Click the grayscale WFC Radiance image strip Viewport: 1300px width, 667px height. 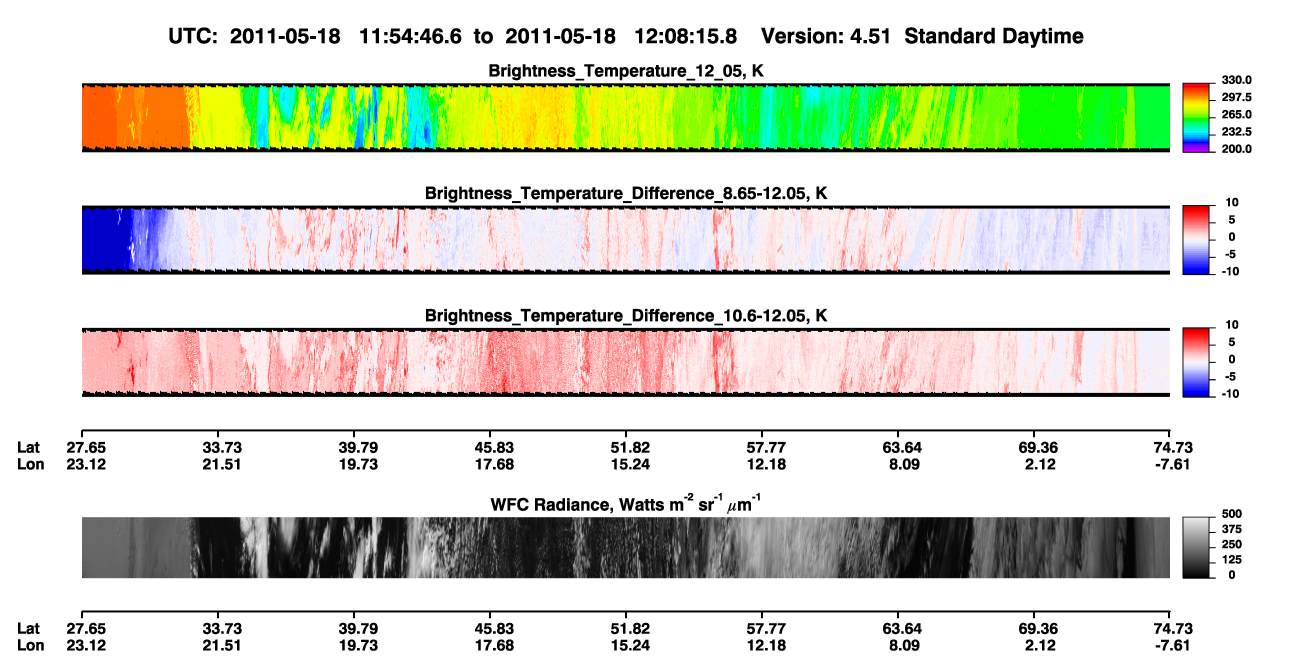point(625,547)
